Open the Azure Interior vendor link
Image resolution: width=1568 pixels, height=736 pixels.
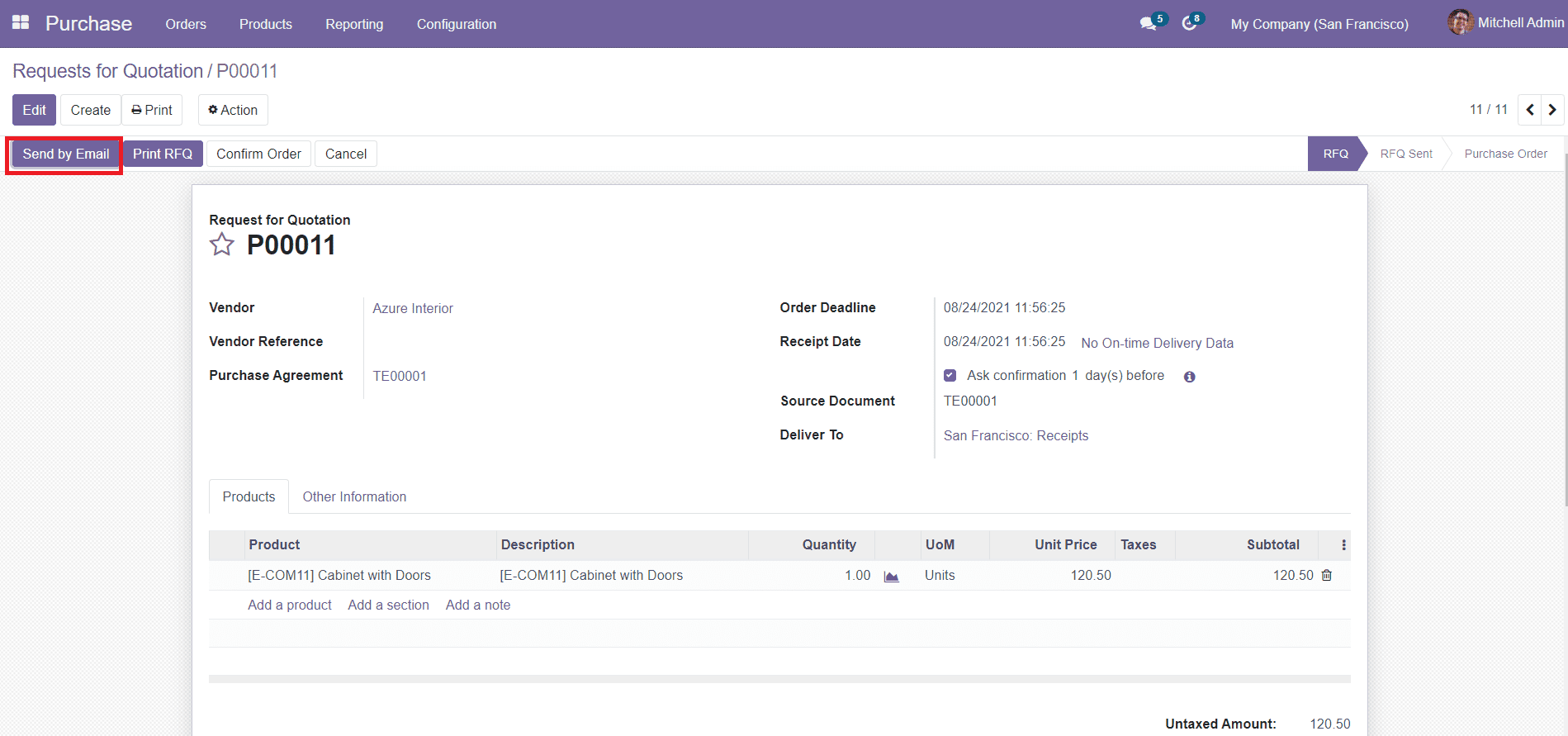[x=413, y=308]
